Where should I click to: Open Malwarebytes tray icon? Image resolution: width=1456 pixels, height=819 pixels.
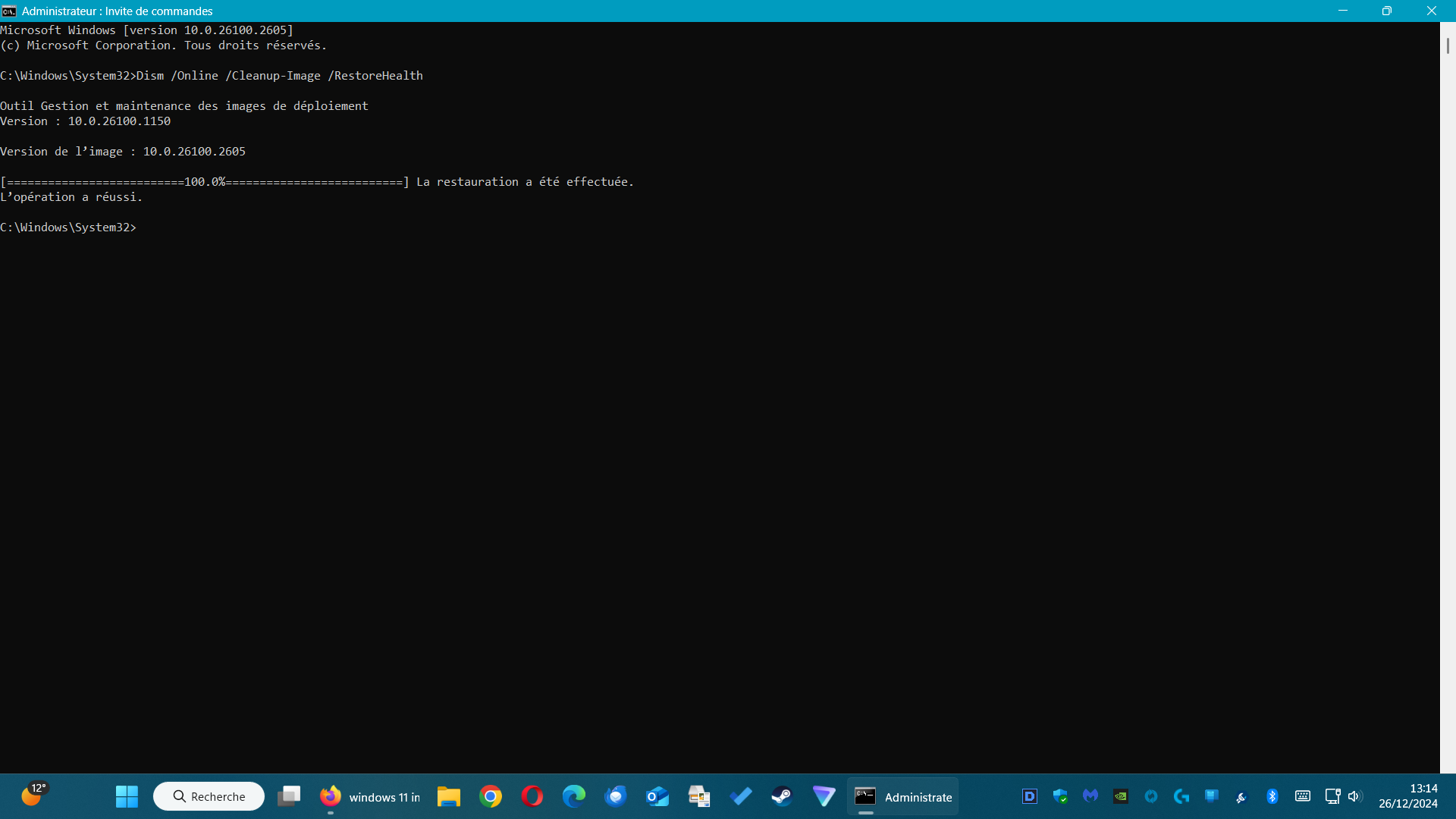(1090, 796)
